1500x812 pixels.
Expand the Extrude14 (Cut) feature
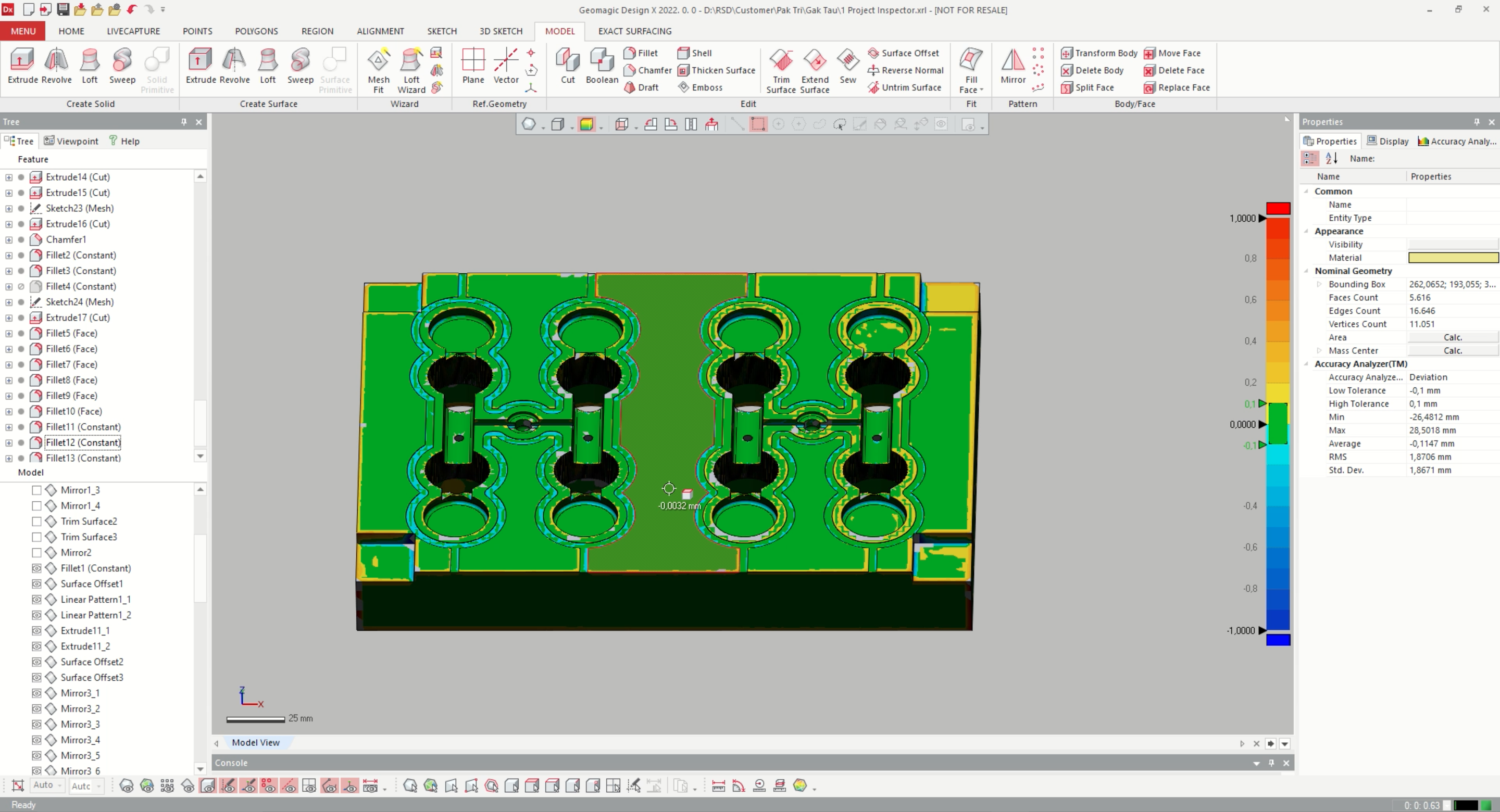click(9, 177)
